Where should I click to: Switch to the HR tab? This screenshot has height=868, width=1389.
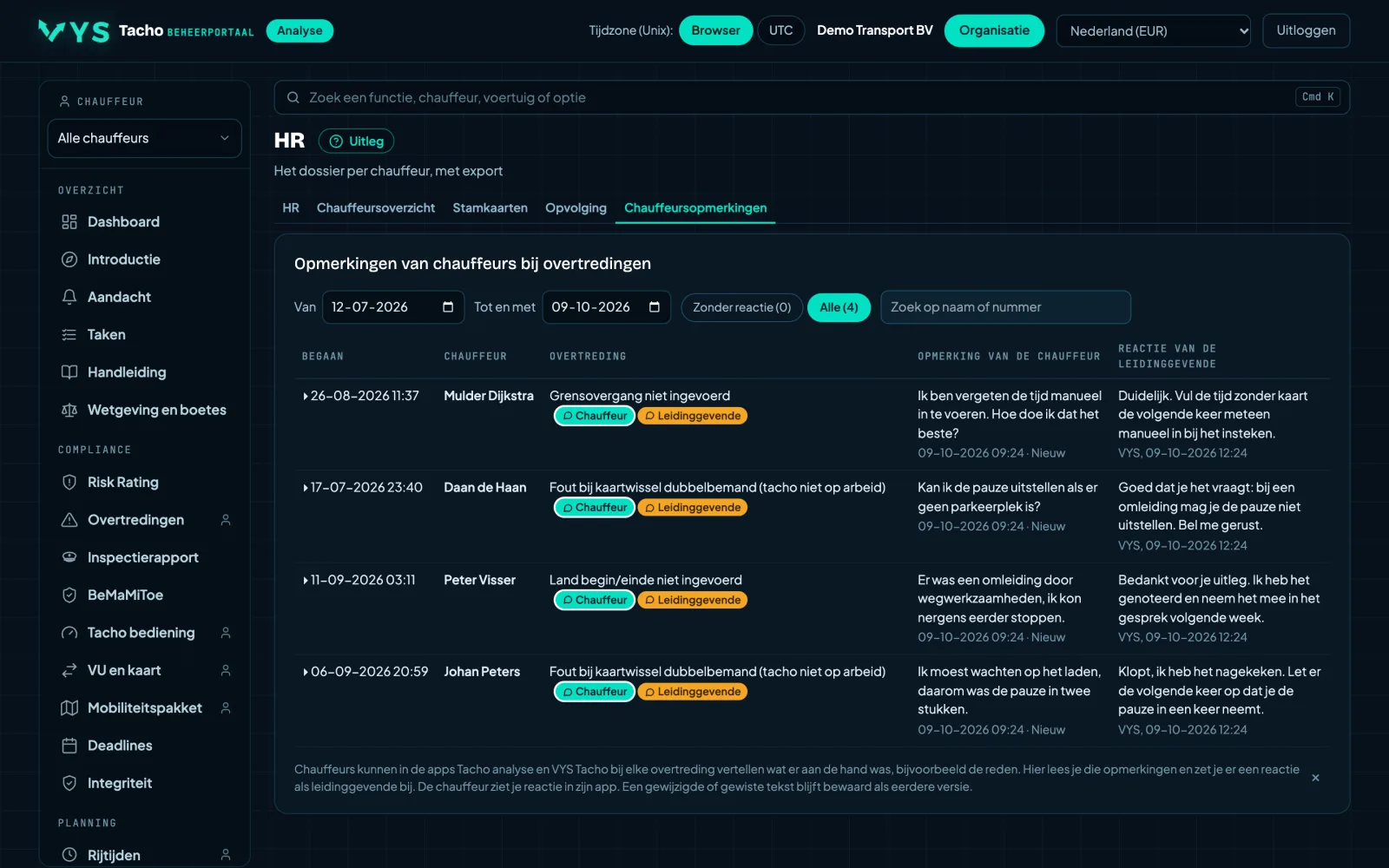[x=291, y=208]
